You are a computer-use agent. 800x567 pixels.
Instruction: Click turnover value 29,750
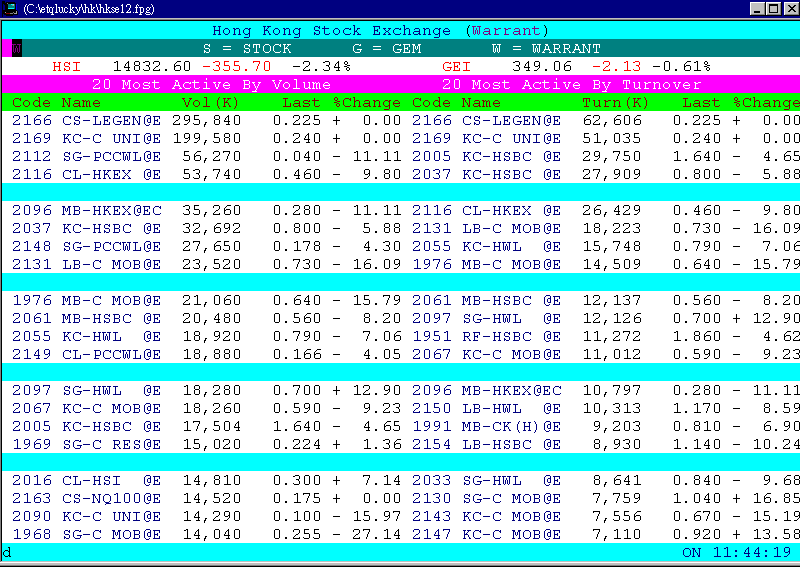click(611, 156)
